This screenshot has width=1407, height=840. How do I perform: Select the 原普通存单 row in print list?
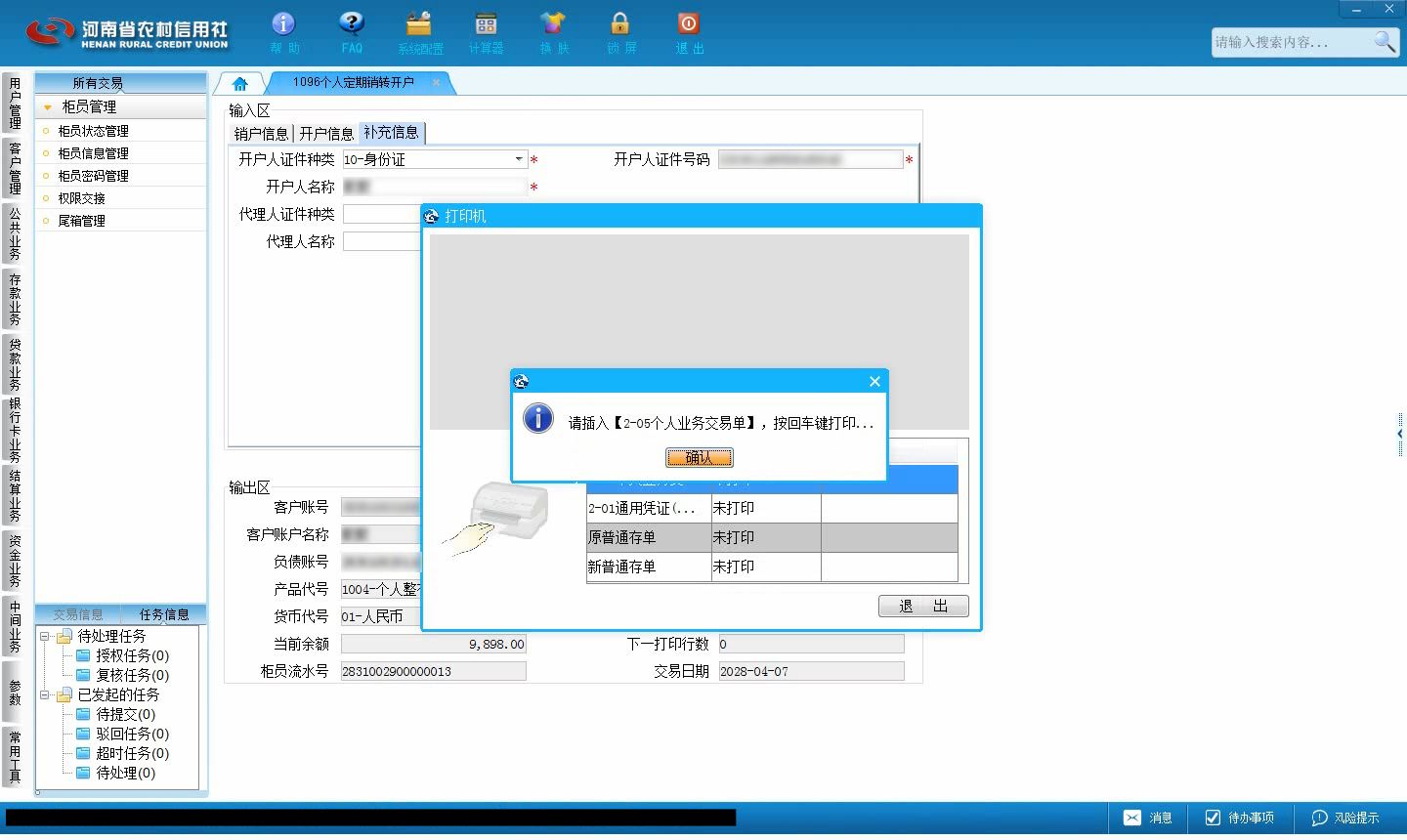click(x=772, y=537)
